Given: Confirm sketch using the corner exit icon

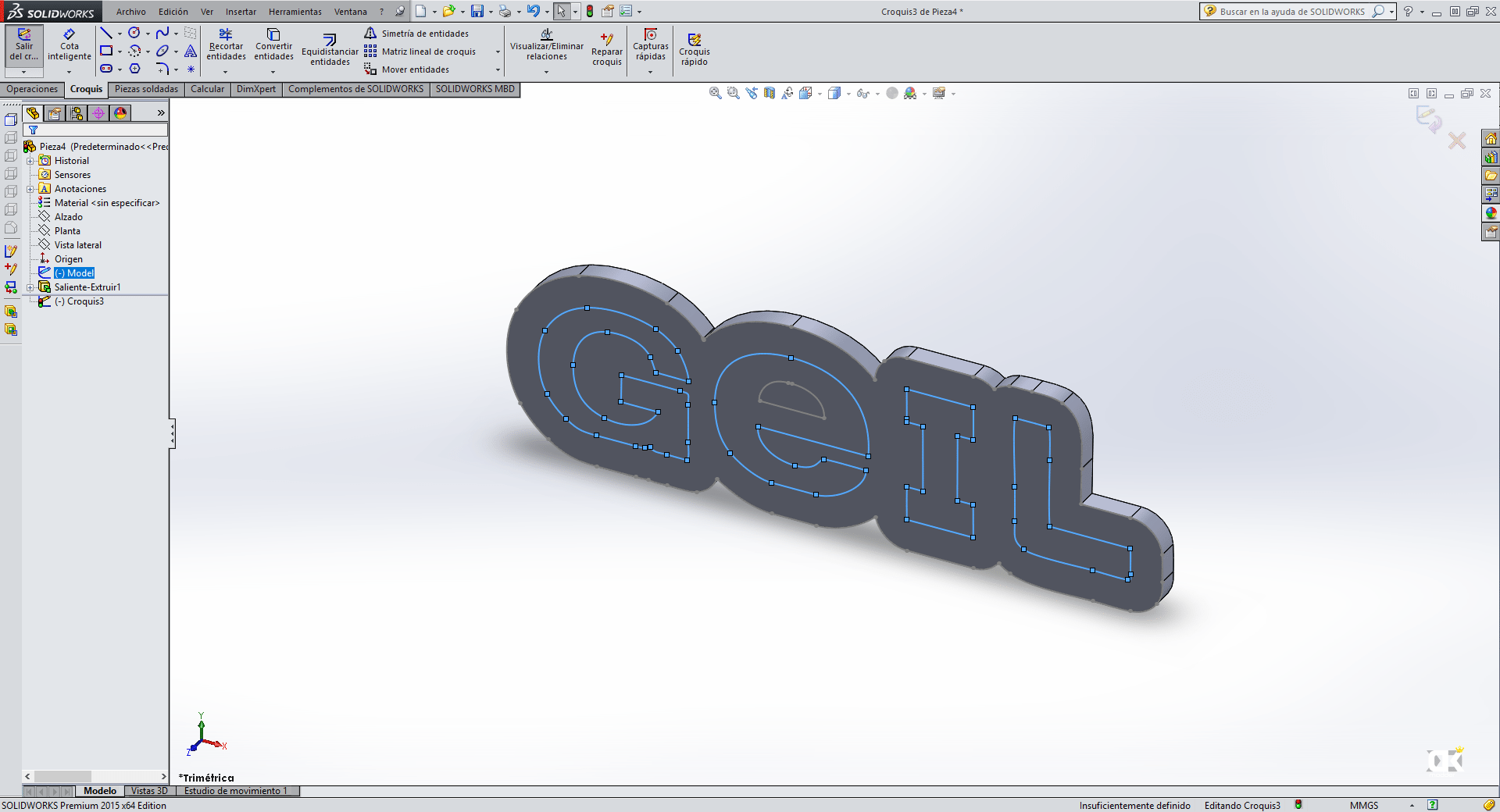Looking at the screenshot, I should [1429, 119].
